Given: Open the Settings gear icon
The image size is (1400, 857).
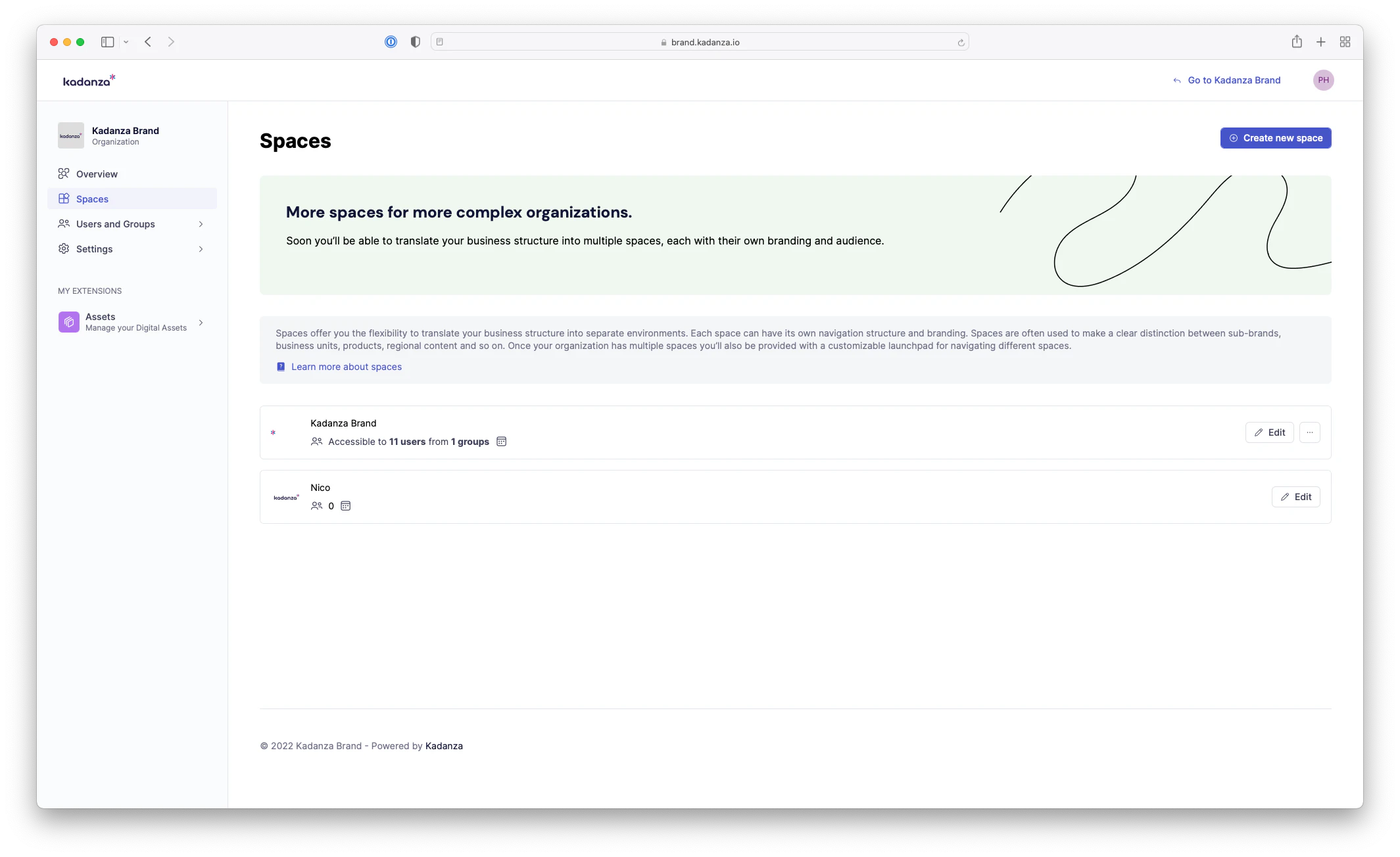Looking at the screenshot, I should [64, 248].
